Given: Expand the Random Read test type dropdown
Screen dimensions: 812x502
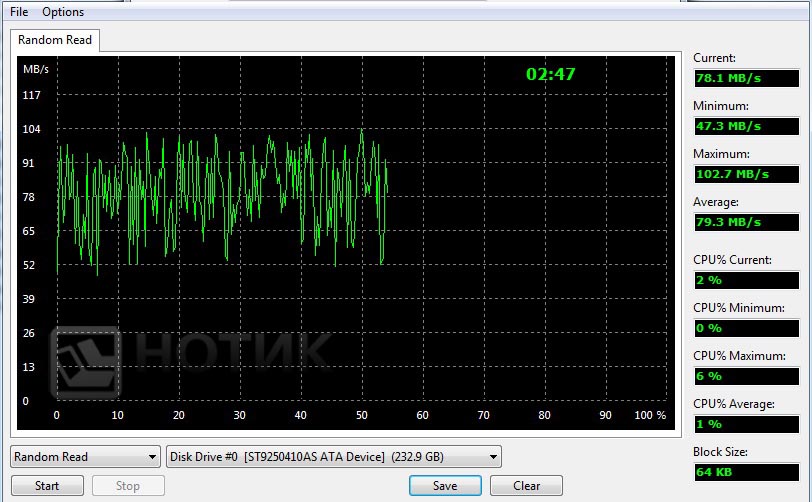Looking at the screenshot, I should pyautogui.click(x=85, y=457).
